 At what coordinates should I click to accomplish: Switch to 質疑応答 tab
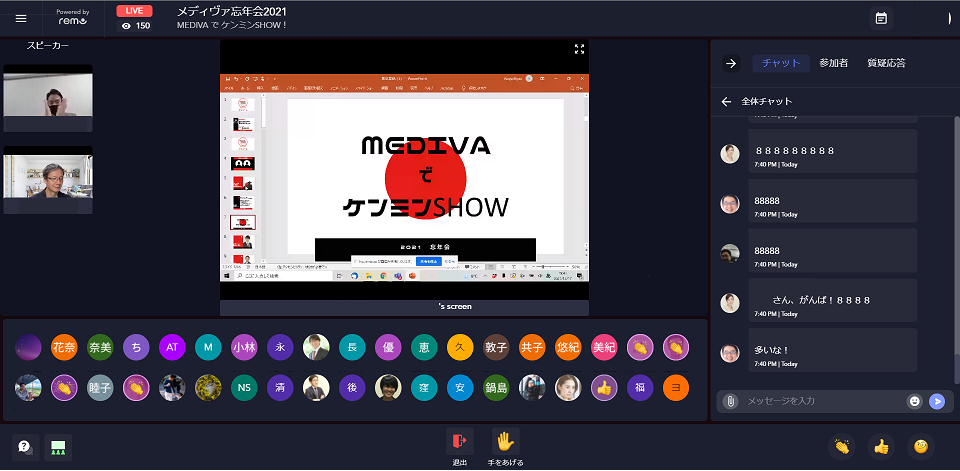[886, 63]
